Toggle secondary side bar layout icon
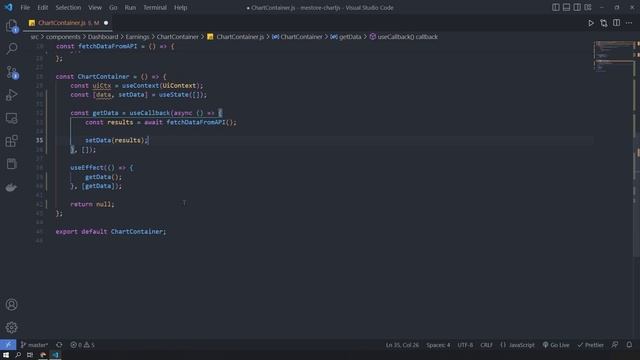The height and width of the screenshot is (360, 640). point(577,7)
